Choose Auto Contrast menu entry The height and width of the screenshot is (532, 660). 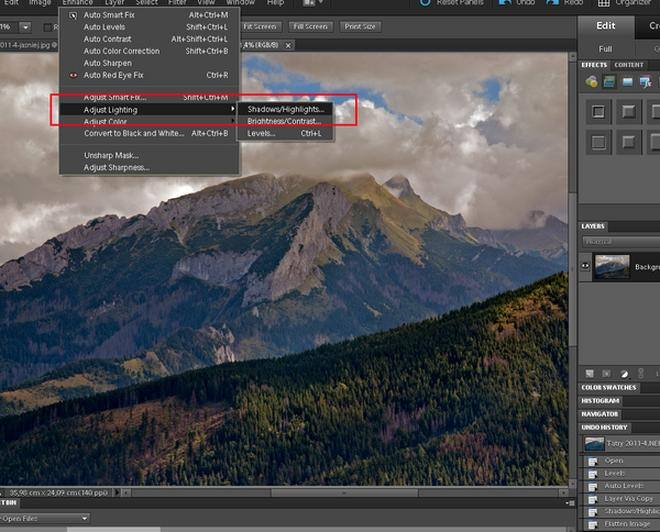coord(149,39)
